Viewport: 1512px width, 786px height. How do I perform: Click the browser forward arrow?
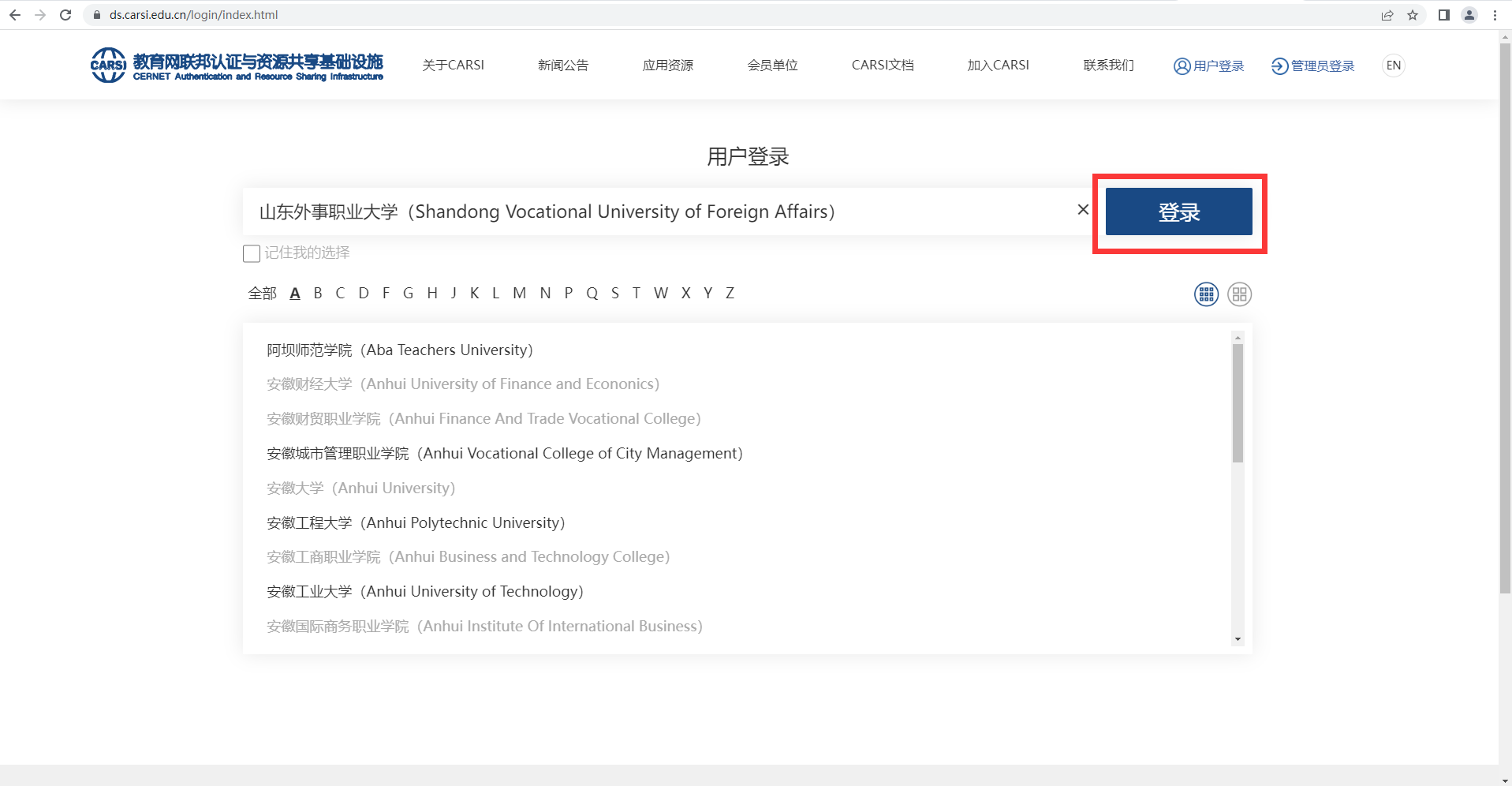pyautogui.click(x=40, y=15)
